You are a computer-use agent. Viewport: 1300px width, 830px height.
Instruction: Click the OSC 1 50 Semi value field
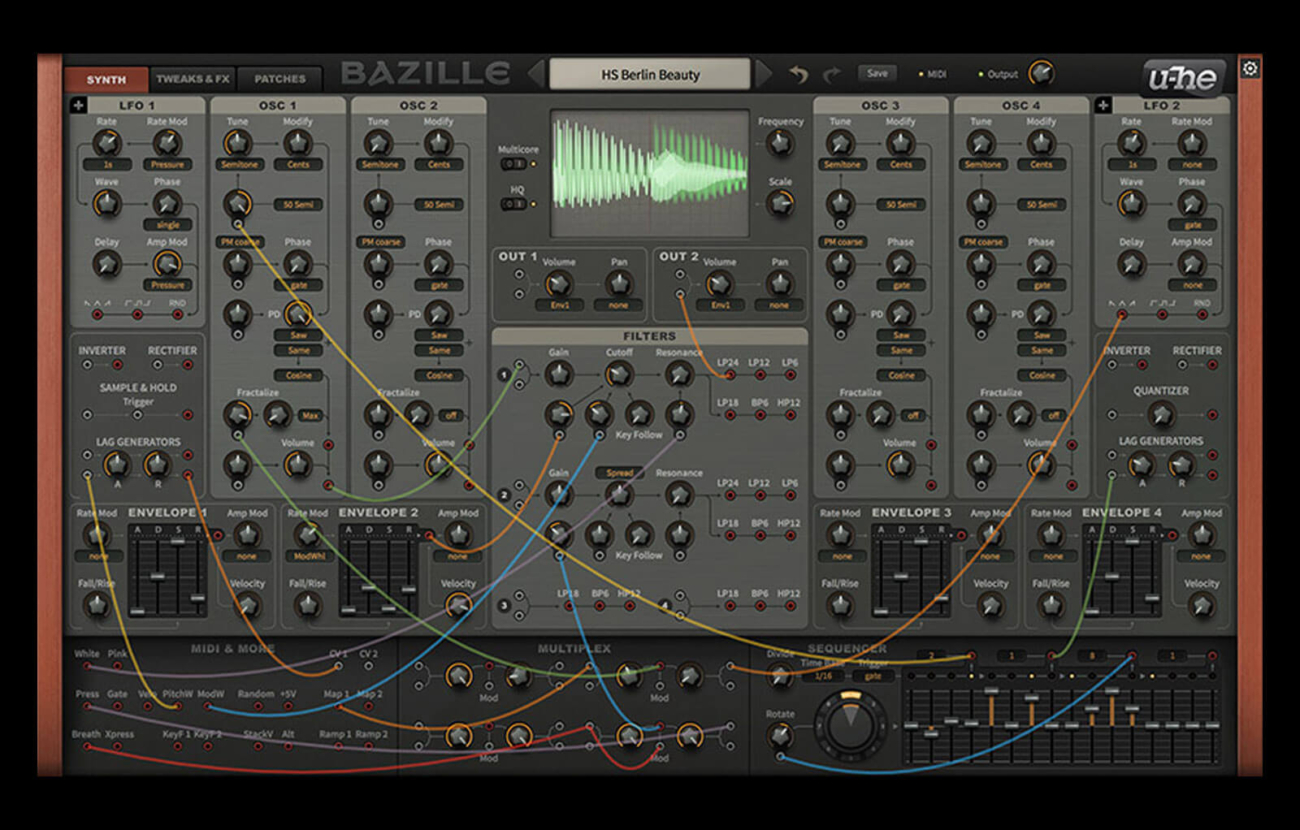coord(298,204)
